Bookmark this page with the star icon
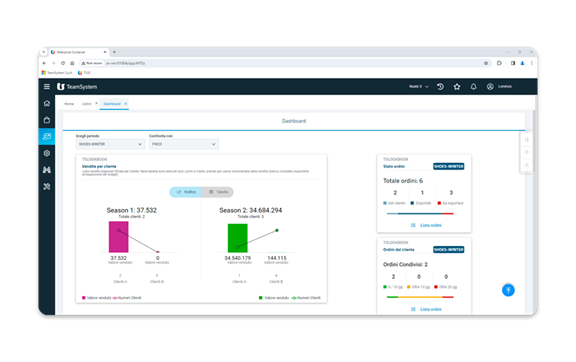This screenshot has height=362, width=576. [x=486, y=63]
